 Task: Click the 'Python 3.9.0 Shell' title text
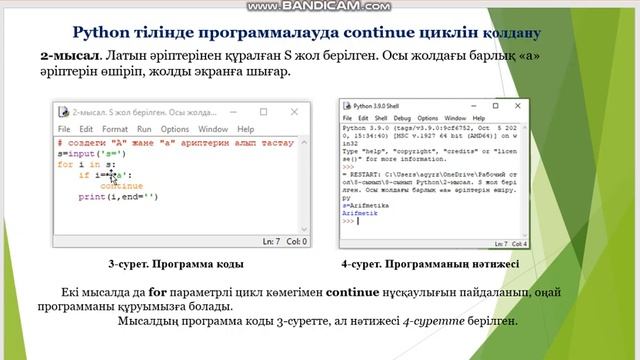[376, 106]
